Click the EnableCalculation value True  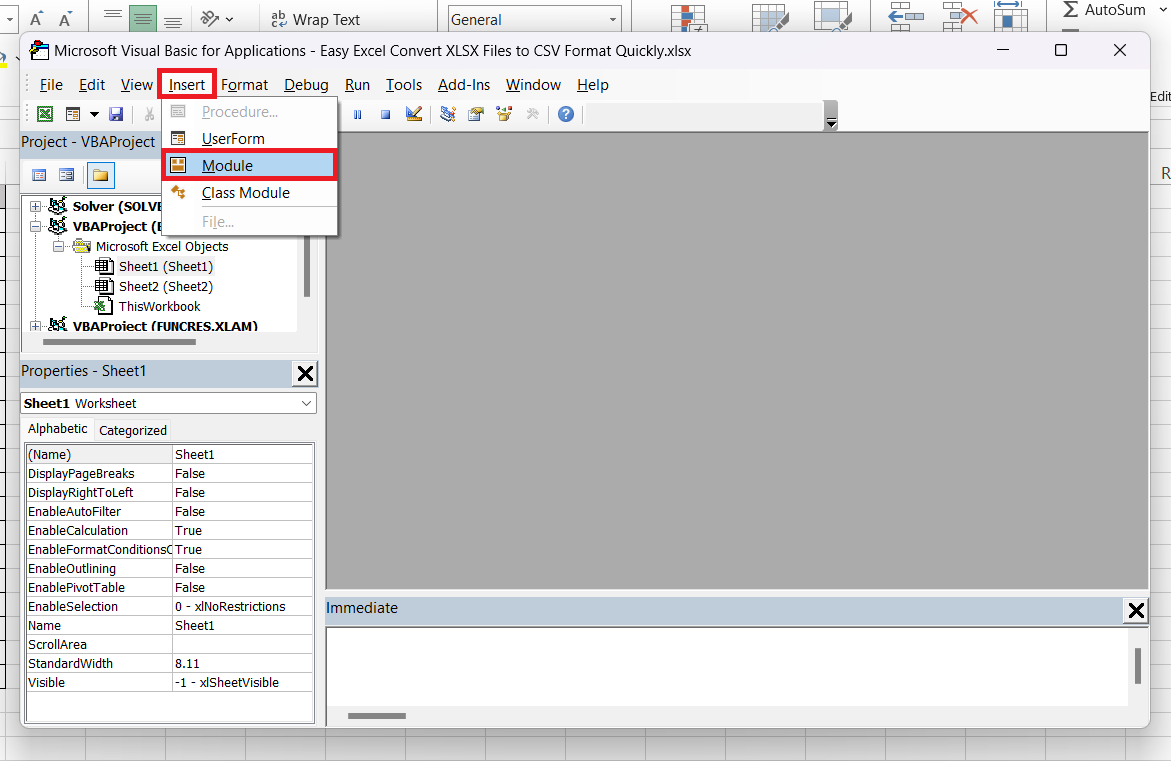click(243, 530)
